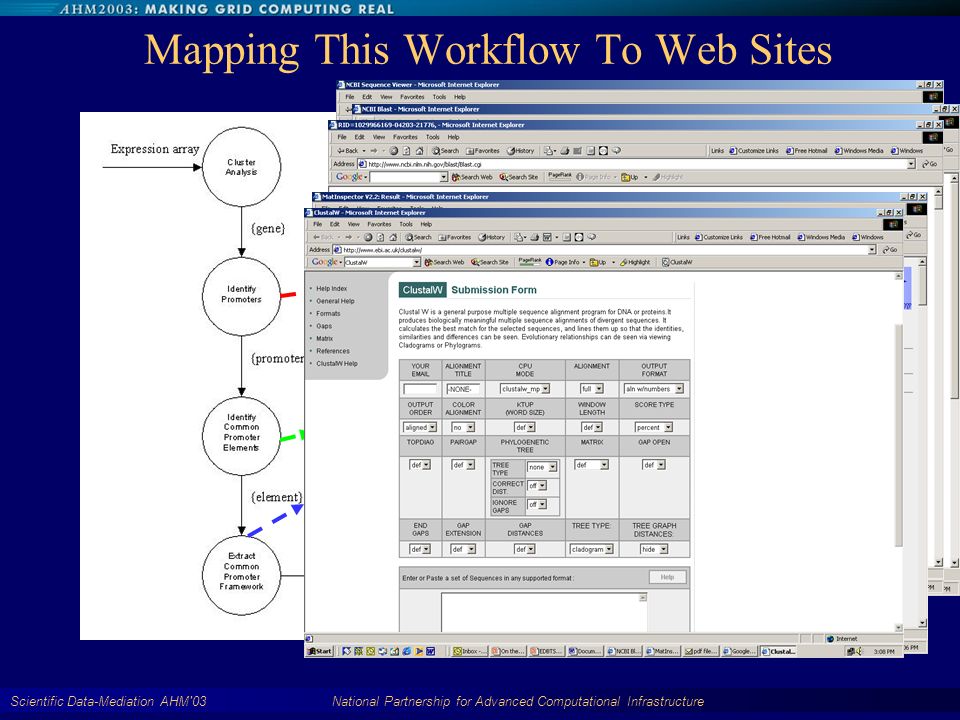The height and width of the screenshot is (720, 960).
Task: Click the volume icon in the system tray
Action: pos(858,652)
